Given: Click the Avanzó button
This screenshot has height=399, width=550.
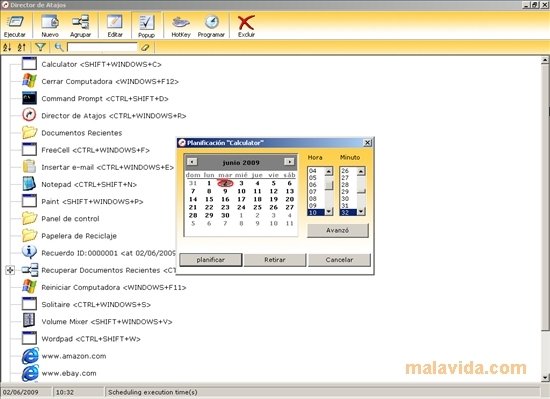Looking at the screenshot, I should (x=338, y=230).
